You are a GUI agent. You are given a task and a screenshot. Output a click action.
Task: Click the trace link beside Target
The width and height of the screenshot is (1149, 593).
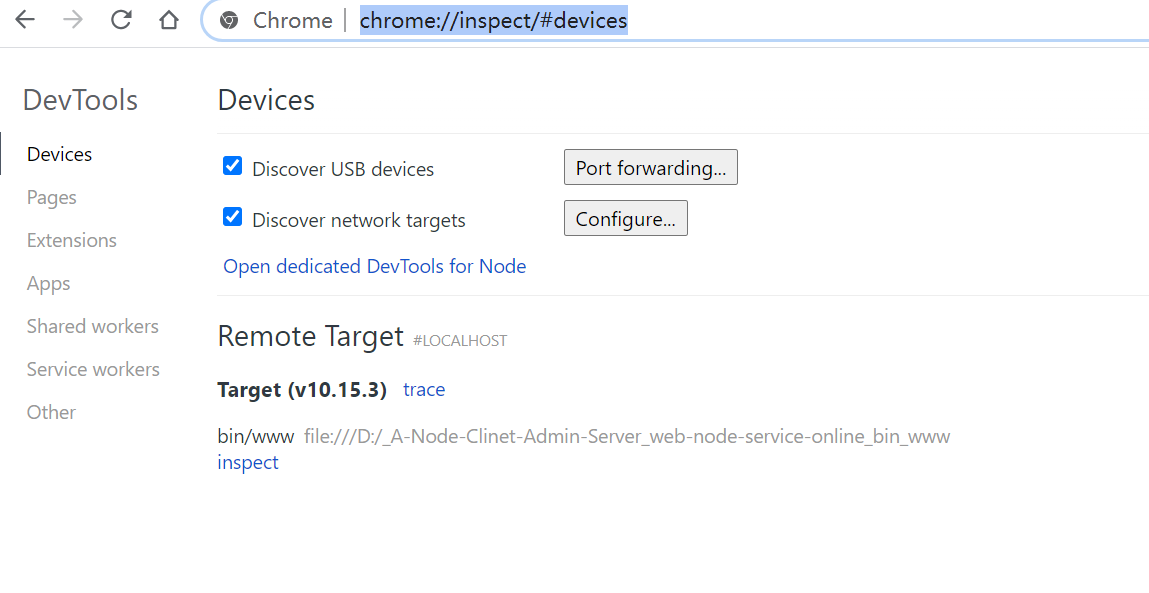pos(424,389)
